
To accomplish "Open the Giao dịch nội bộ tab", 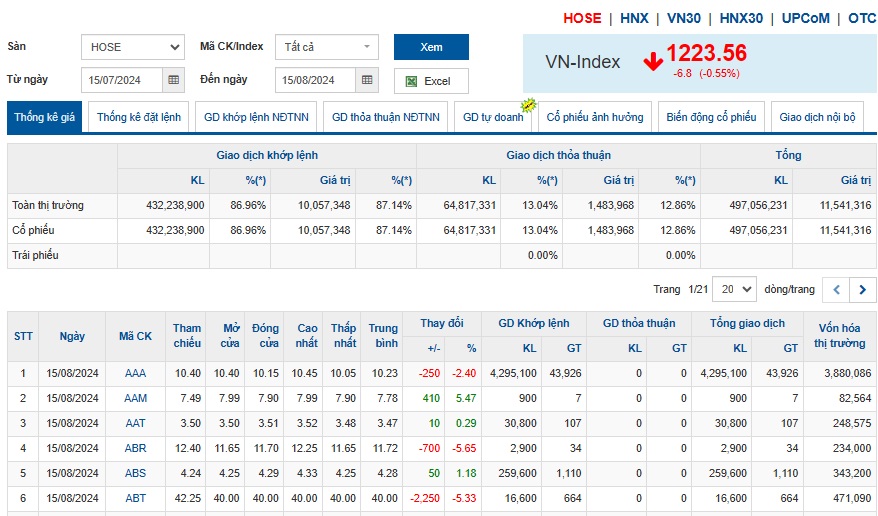I will click(817, 117).
